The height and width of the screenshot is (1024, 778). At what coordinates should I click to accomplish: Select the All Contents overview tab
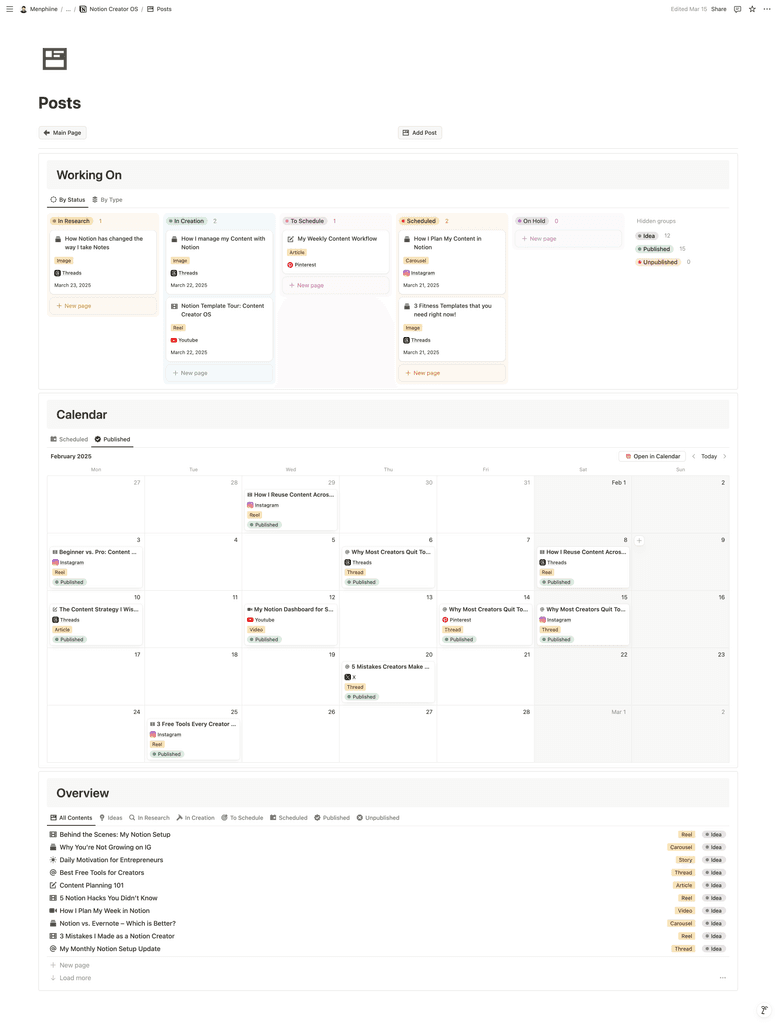[x=71, y=818]
